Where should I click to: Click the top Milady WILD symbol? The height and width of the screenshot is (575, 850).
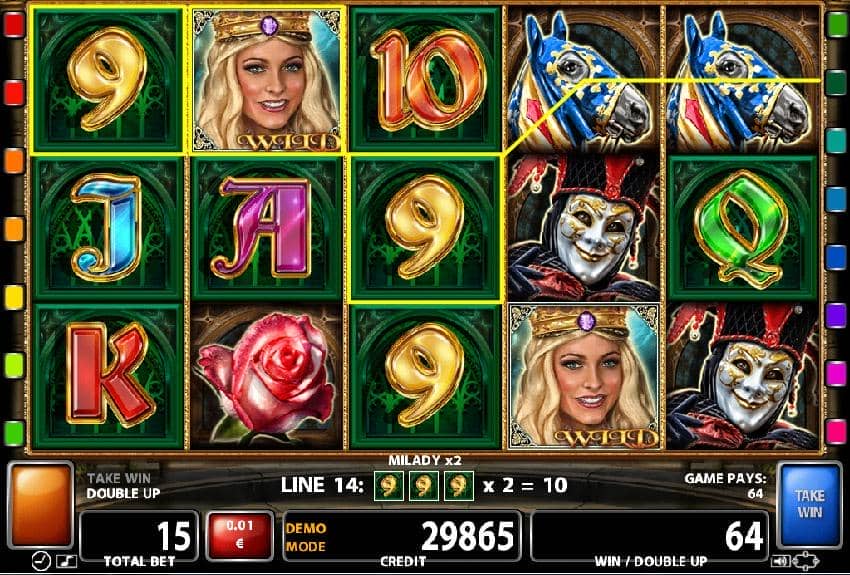pyautogui.click(x=267, y=79)
